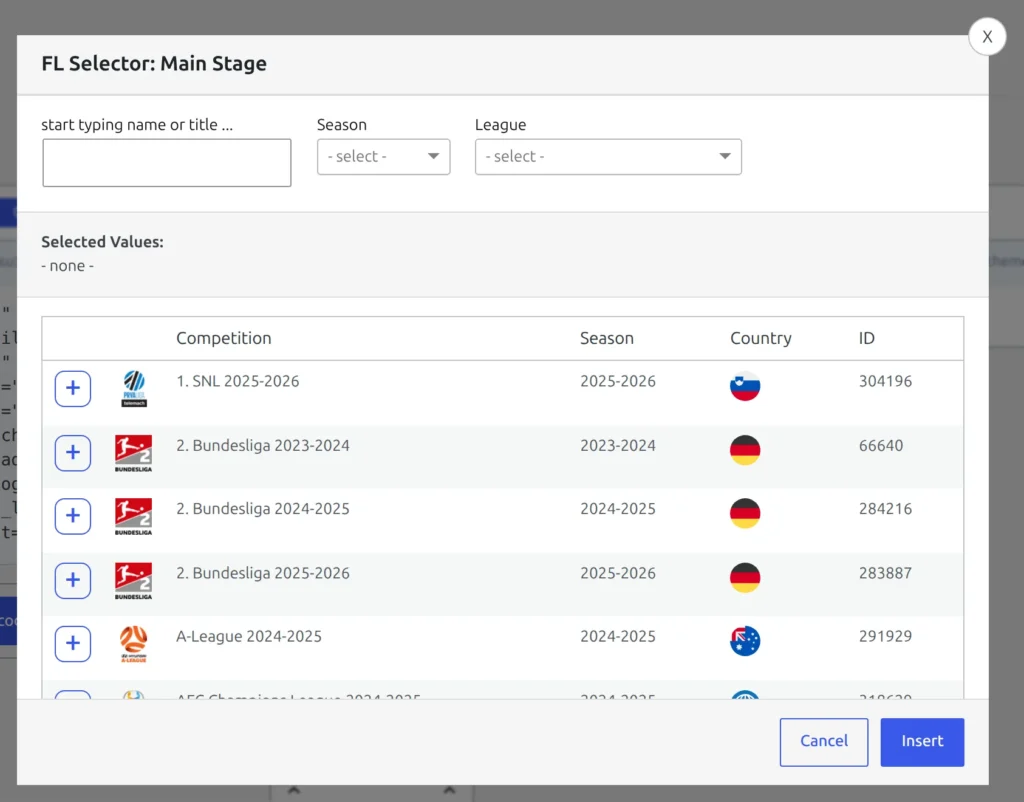Click the Germany flag in the 66640 row
This screenshot has height=802, width=1024.
(745, 450)
